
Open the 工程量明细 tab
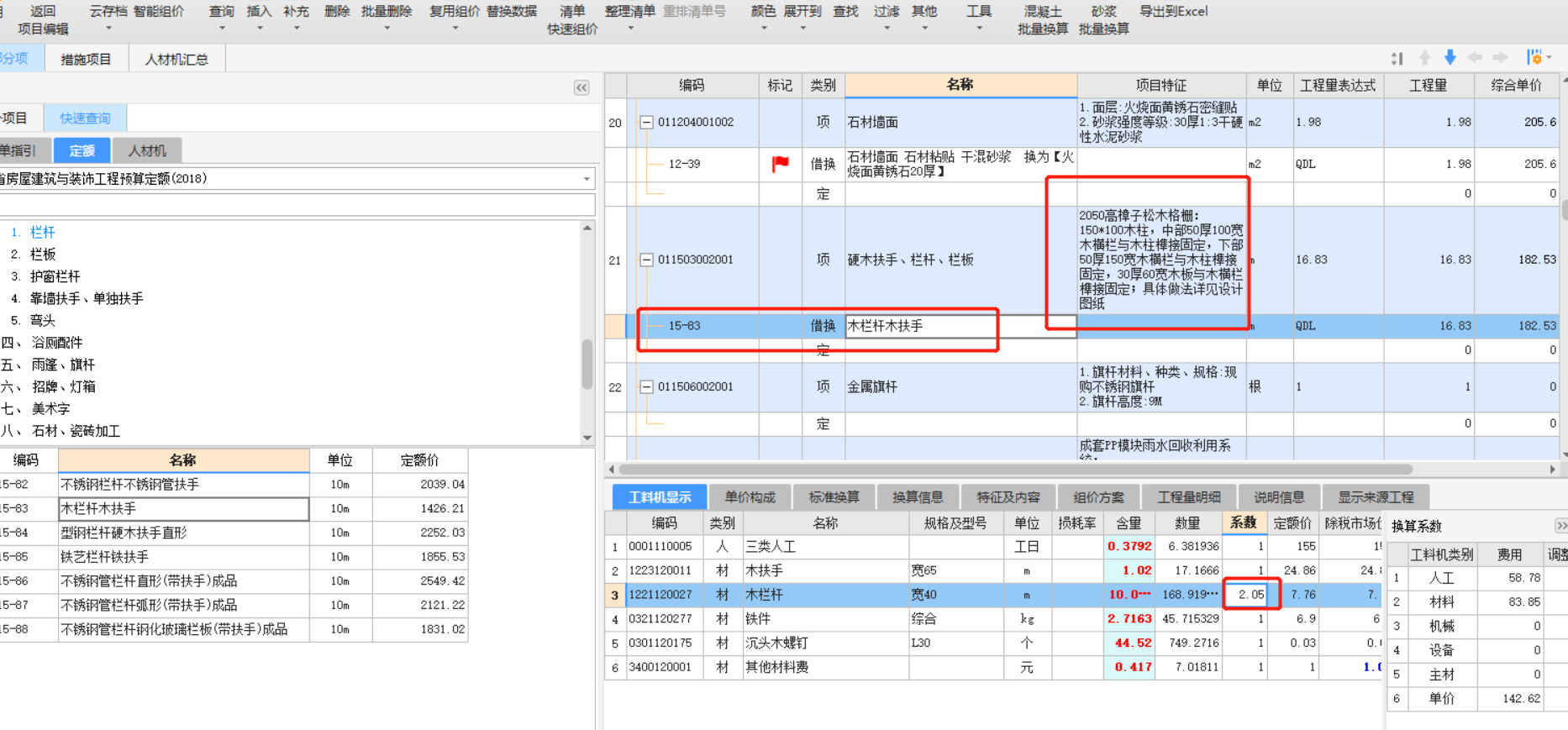pos(1189,497)
